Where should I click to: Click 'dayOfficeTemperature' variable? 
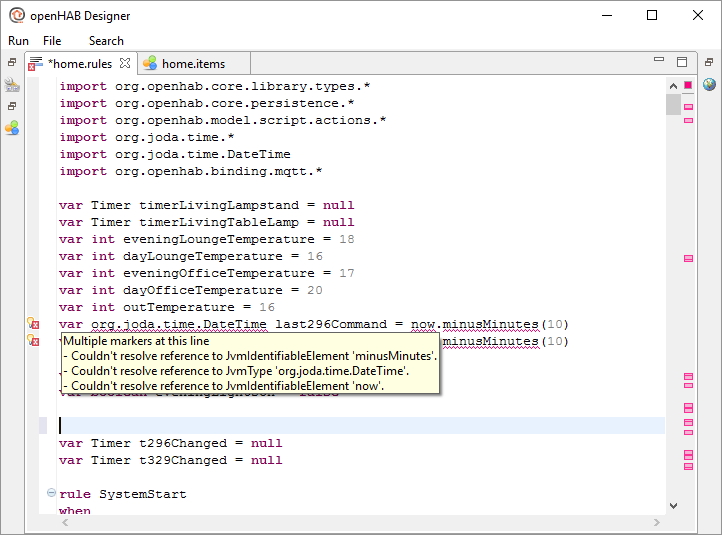[x=203, y=291]
